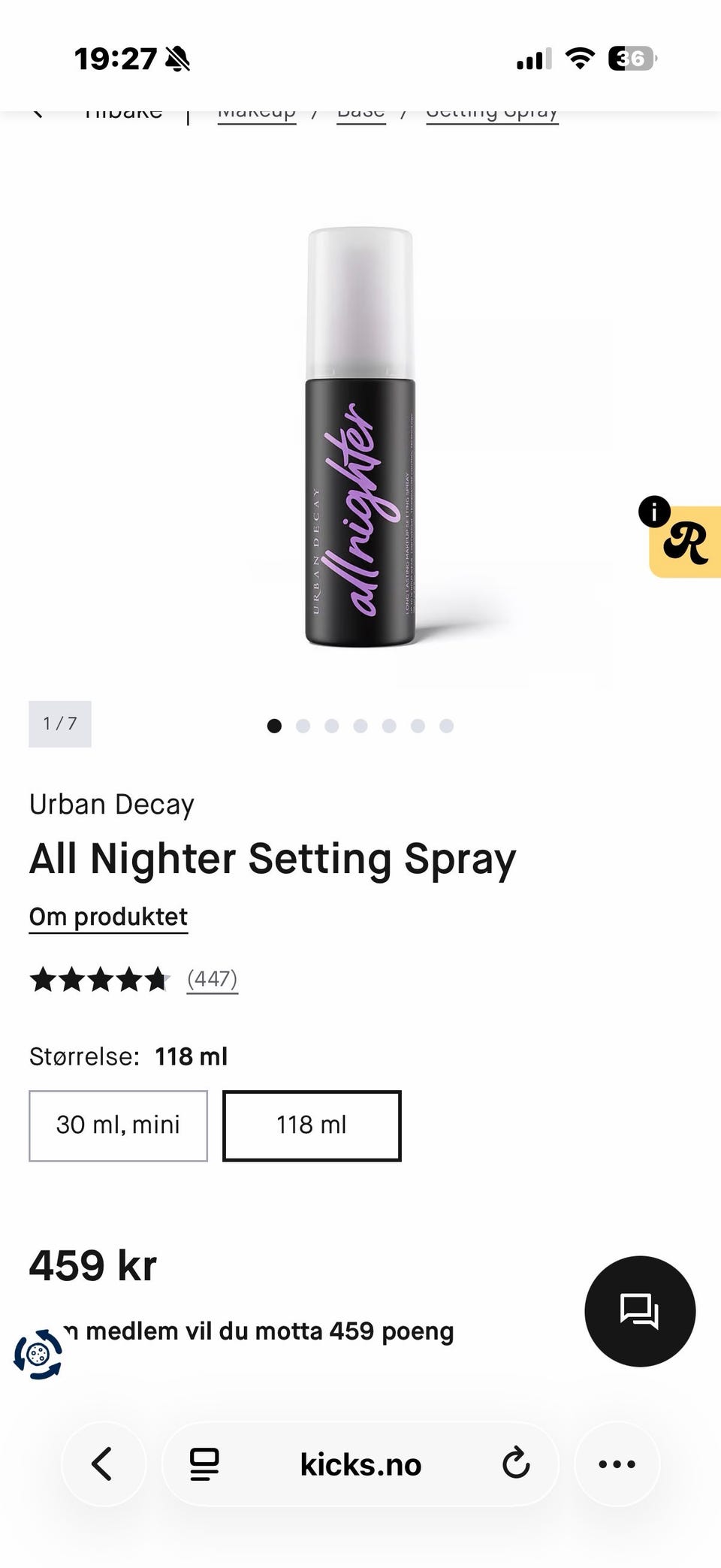Tap the All Nighter product image

360,437
